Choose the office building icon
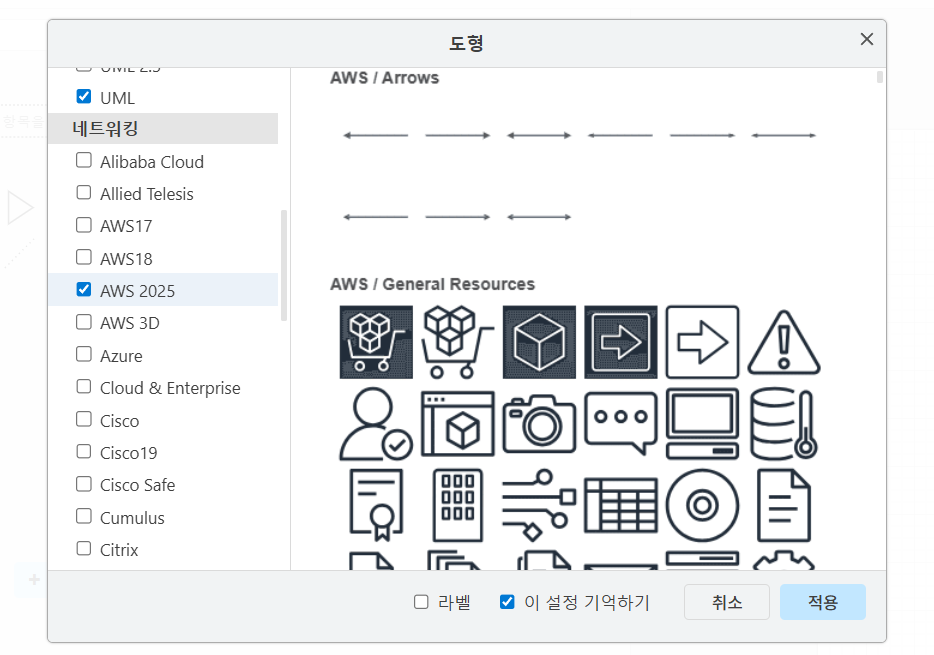This screenshot has width=934, height=655. click(x=457, y=506)
